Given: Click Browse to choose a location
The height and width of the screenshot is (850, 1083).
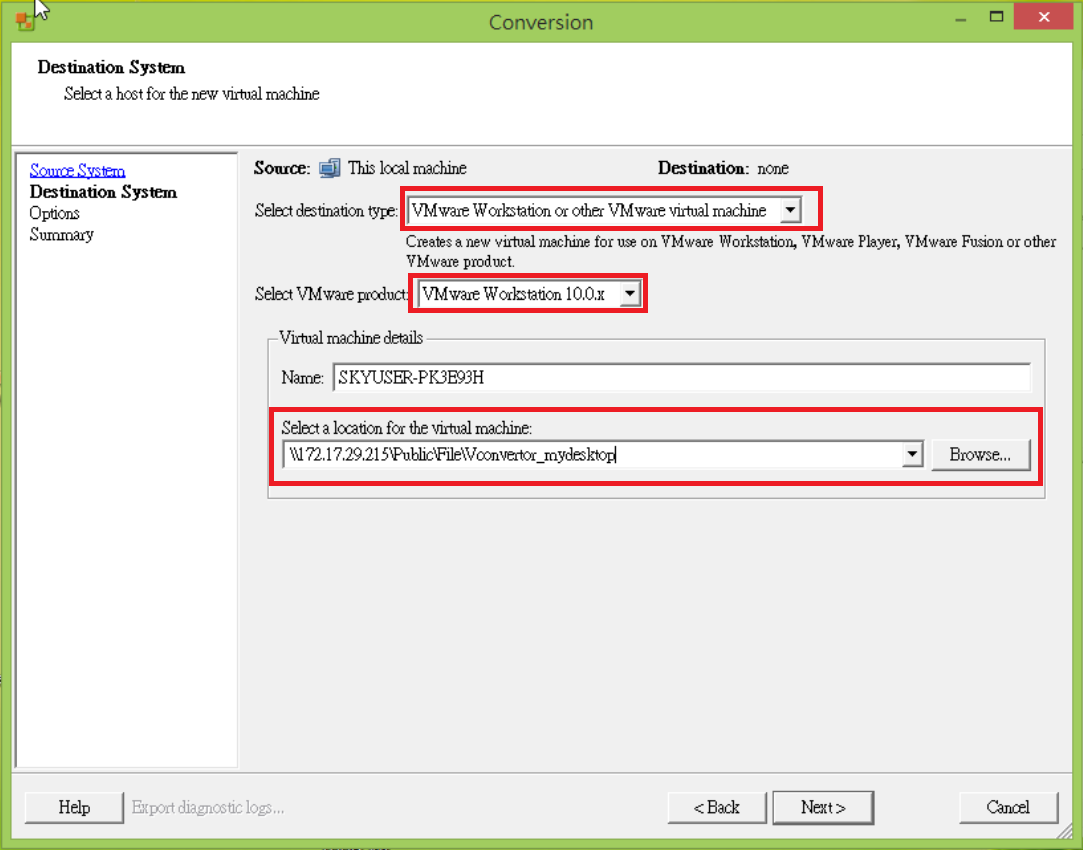Looking at the screenshot, I should [980, 455].
